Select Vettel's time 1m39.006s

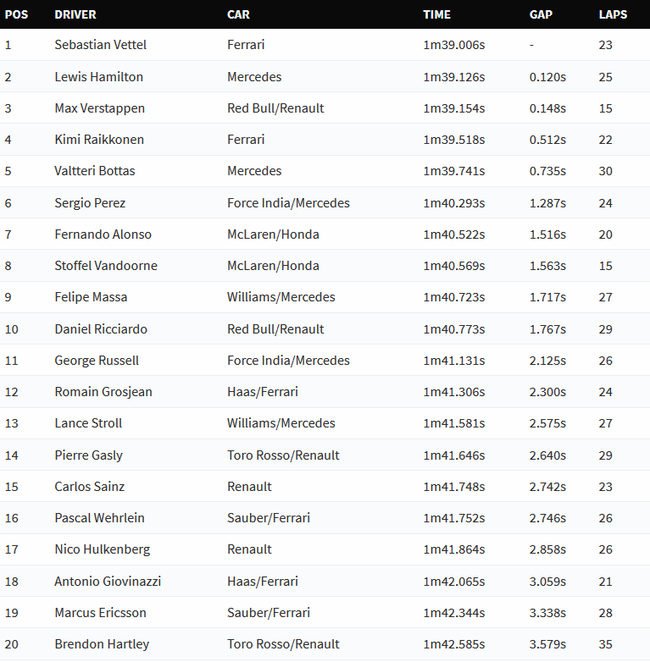tap(454, 45)
